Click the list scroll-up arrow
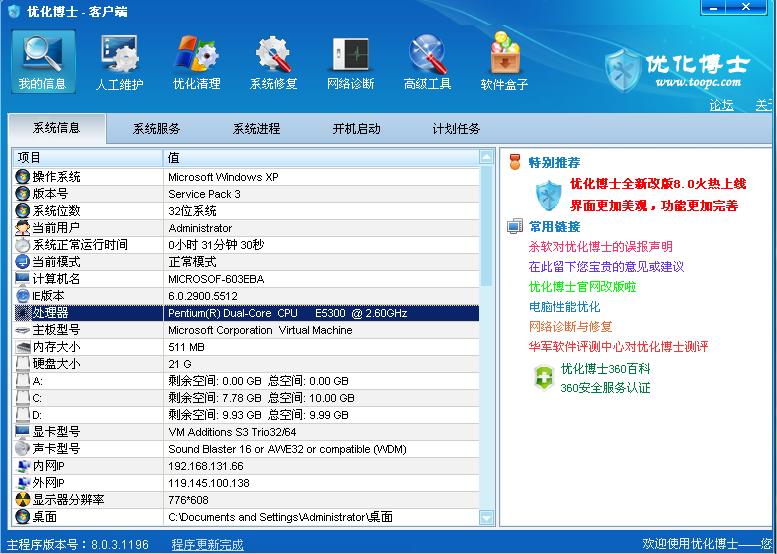This screenshot has height=554, width=777. tap(487, 157)
